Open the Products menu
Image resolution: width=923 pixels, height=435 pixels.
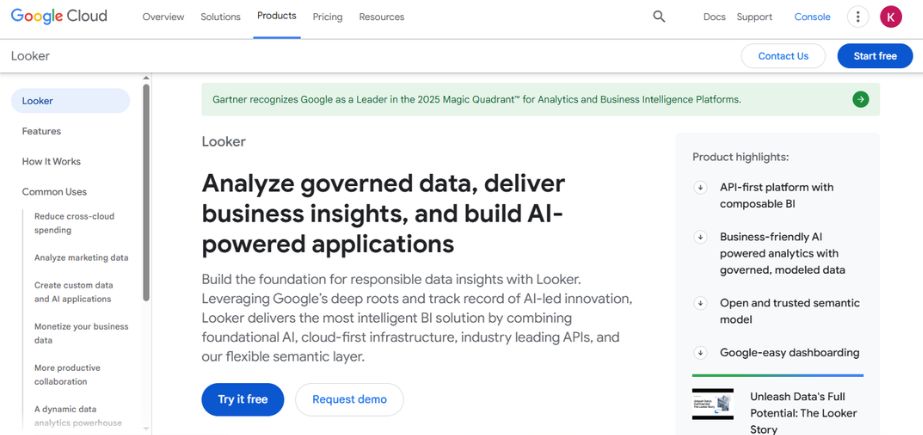coord(277,16)
